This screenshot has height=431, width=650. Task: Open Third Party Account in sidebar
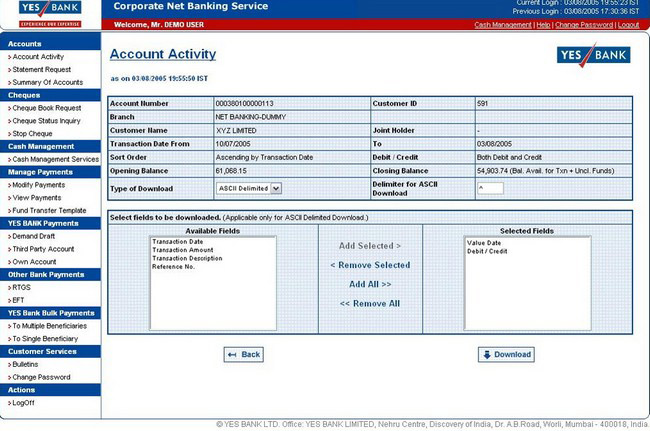[43, 249]
